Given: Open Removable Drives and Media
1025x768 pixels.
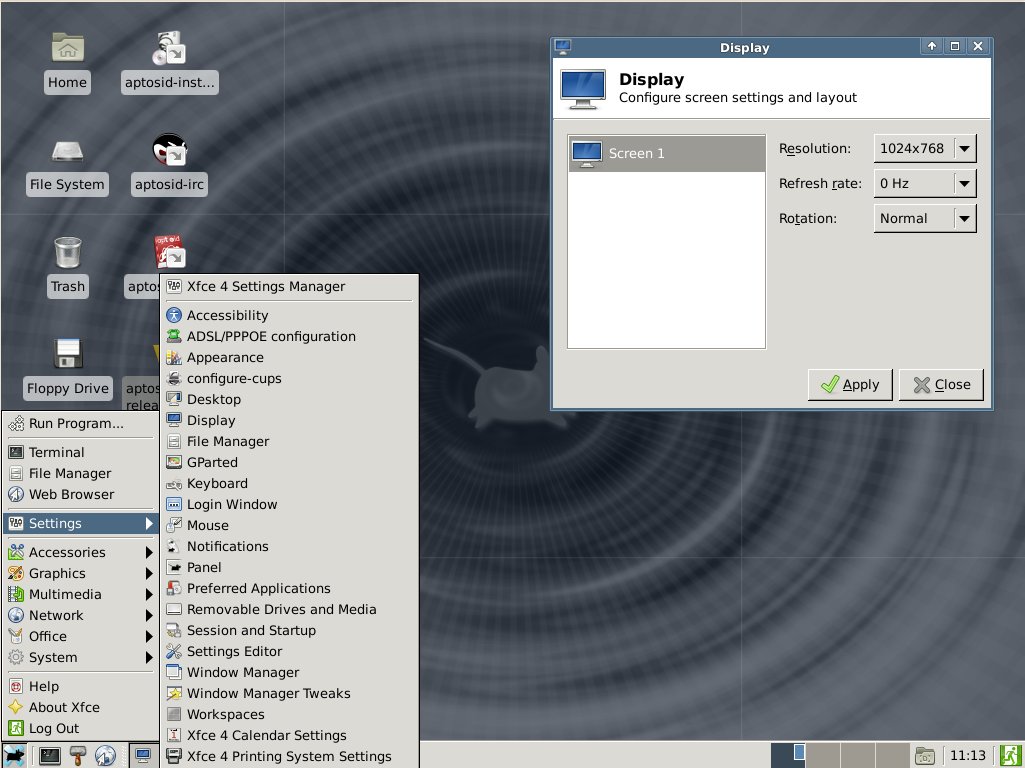Looking at the screenshot, I should coord(289,609).
